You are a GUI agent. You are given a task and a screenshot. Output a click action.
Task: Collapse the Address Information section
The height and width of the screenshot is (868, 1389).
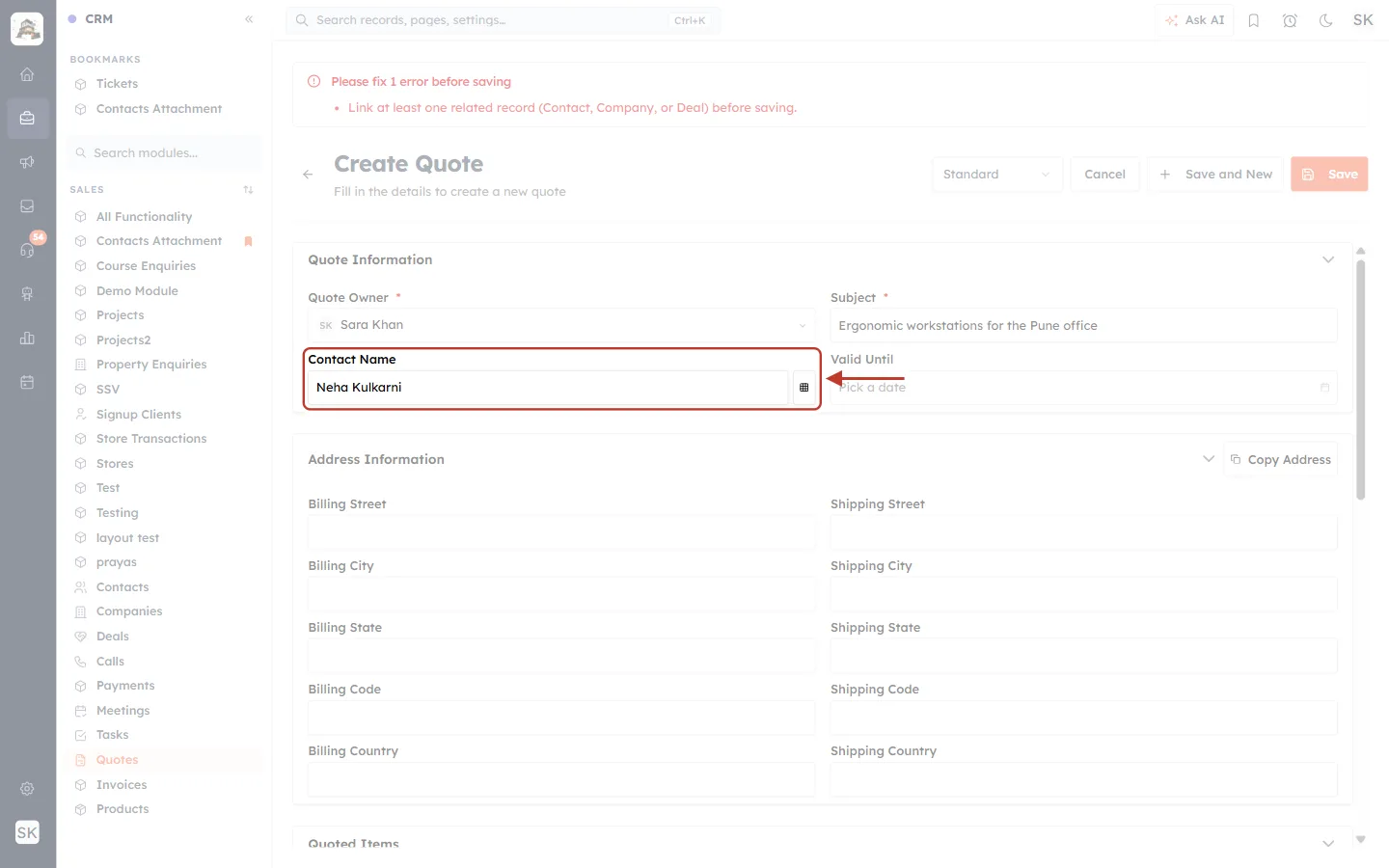click(x=1209, y=459)
